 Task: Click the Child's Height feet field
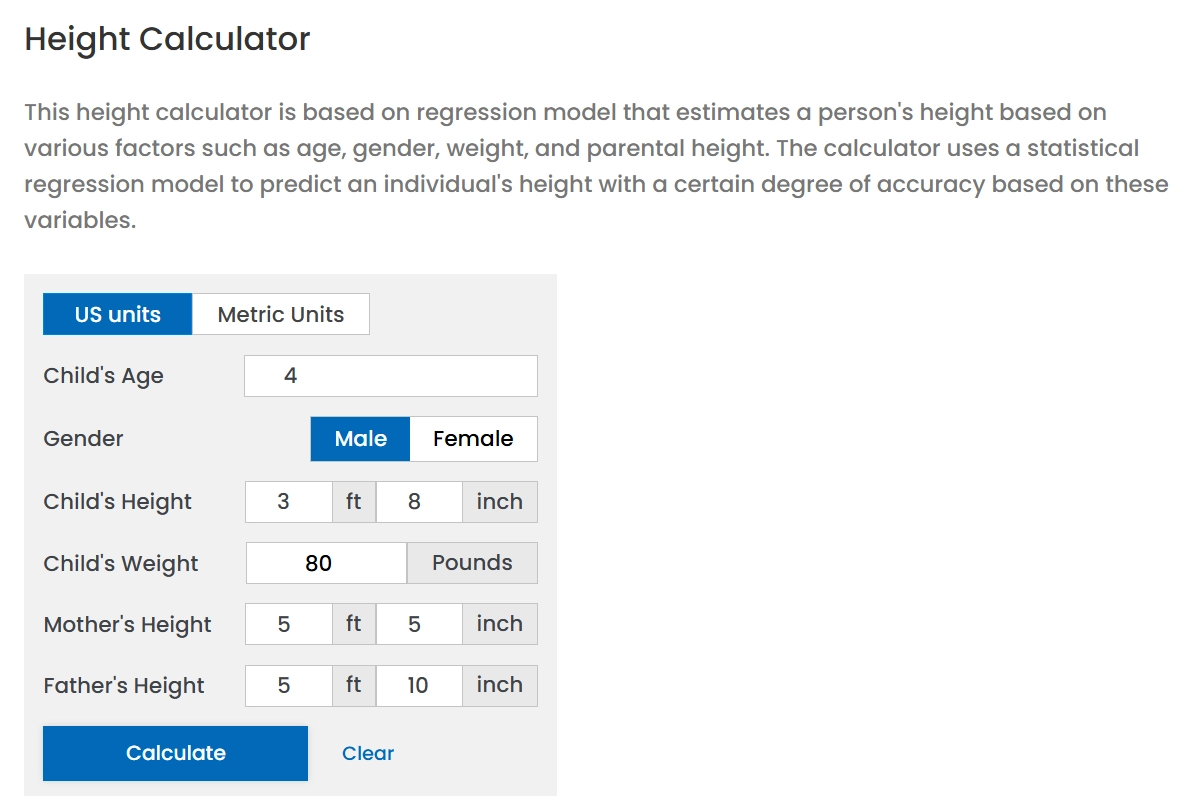coord(288,502)
